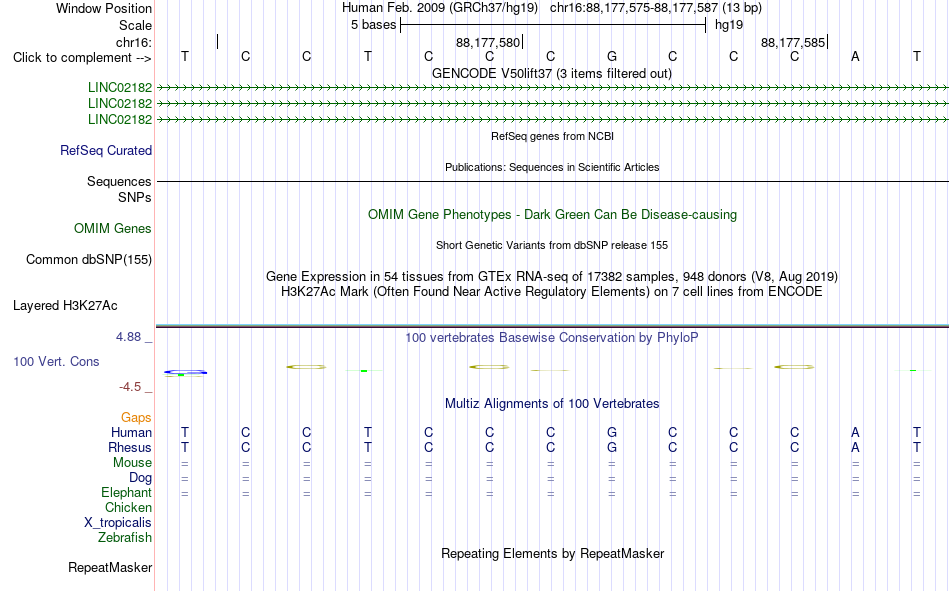The image size is (950, 591).
Task: Click '100 vertebrates Basewise Conservation by PhyloP' title
Action: pyautogui.click(x=552, y=338)
